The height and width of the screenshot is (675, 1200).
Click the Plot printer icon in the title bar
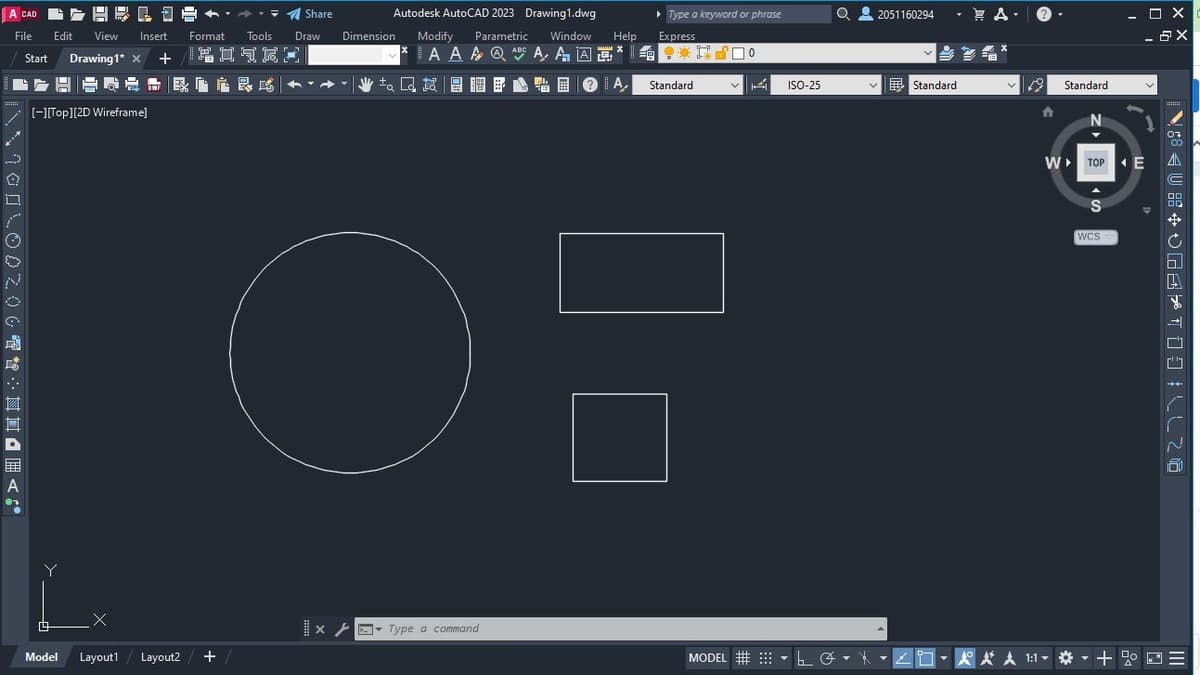point(189,14)
